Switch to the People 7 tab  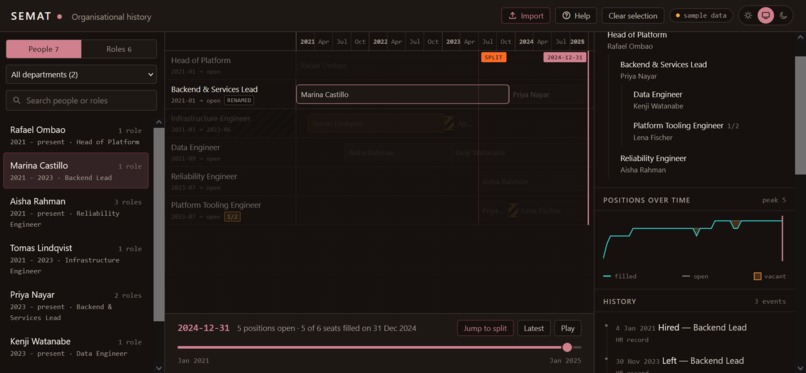point(44,49)
